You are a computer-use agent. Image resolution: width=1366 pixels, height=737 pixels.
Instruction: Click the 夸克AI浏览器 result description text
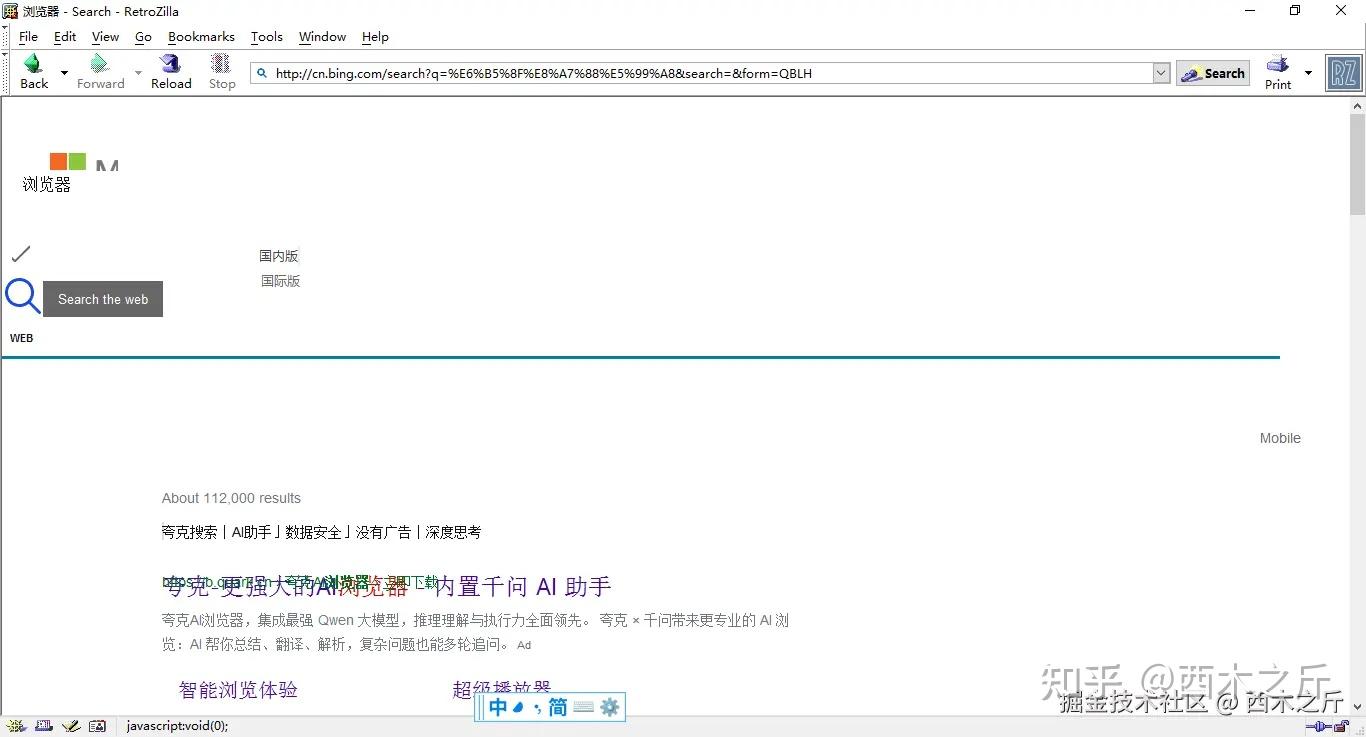coord(475,632)
